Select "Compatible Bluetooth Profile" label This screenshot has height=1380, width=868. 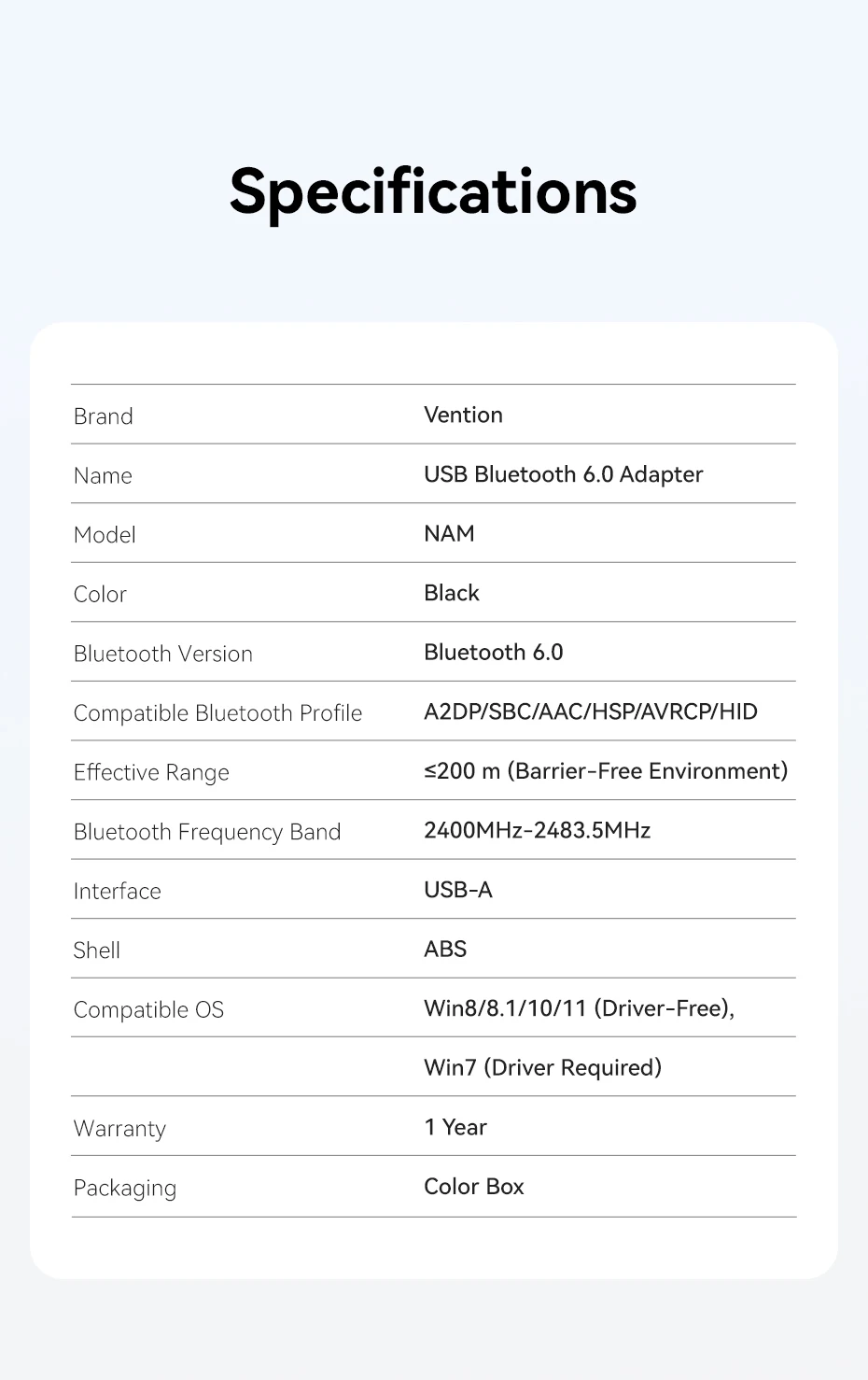click(218, 712)
